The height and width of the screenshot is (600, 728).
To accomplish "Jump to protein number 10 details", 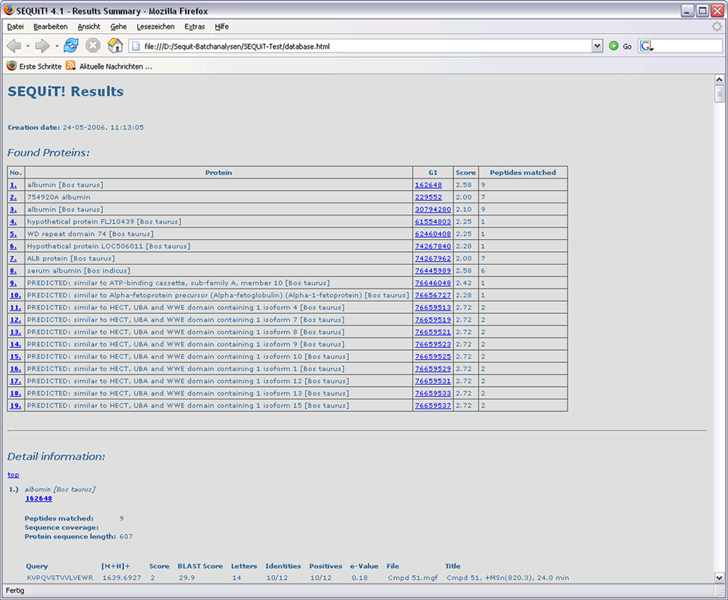I will (x=15, y=295).
